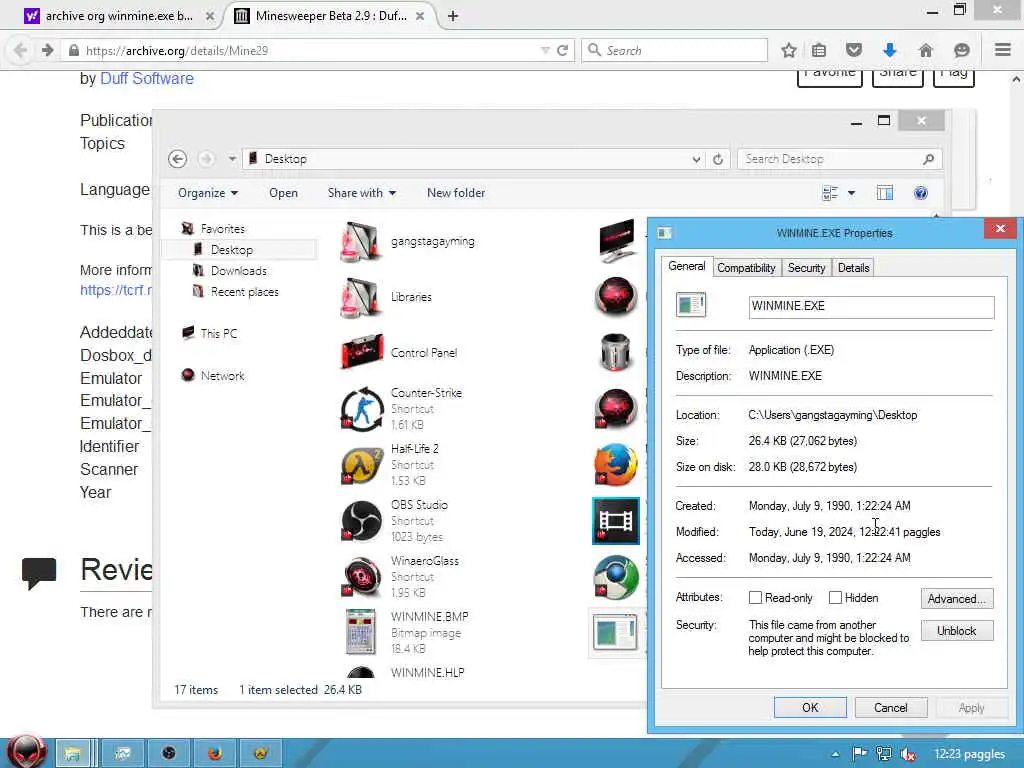The image size is (1024, 768).
Task: Select the OBS Studio shortcut icon
Action: click(x=362, y=521)
